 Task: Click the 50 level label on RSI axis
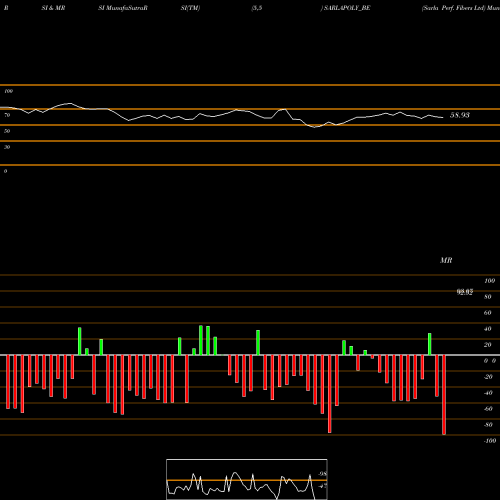[7, 131]
